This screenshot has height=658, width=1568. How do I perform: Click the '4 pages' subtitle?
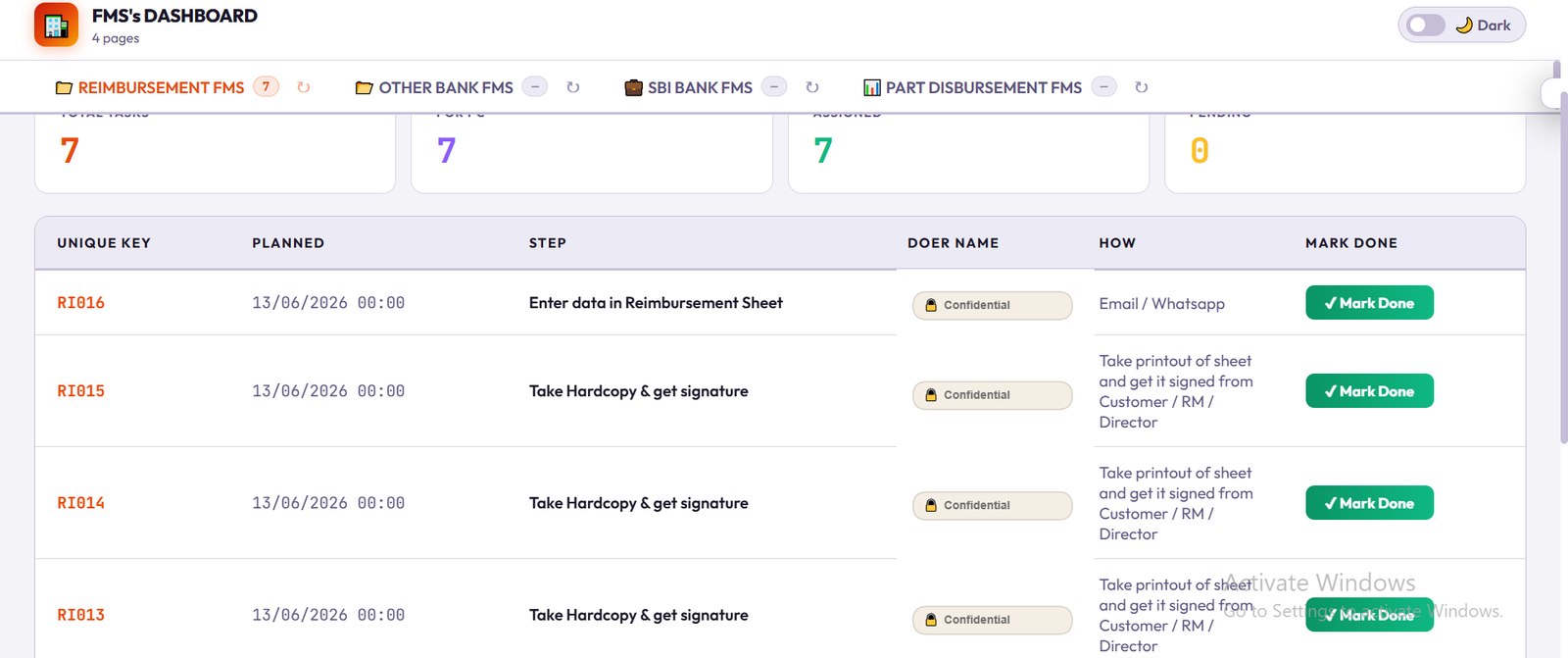click(116, 38)
